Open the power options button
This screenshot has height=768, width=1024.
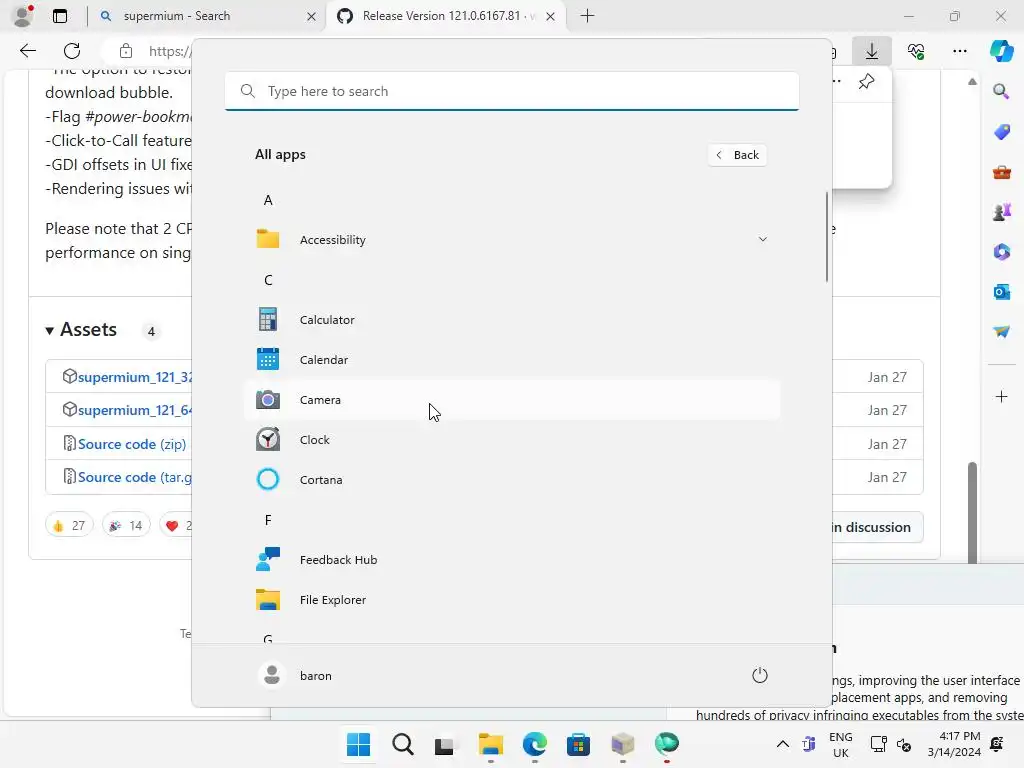[x=760, y=675]
